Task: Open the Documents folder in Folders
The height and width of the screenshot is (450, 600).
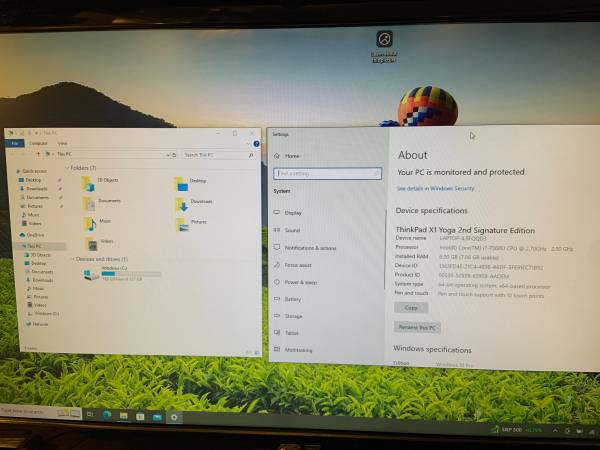Action: click(101, 203)
